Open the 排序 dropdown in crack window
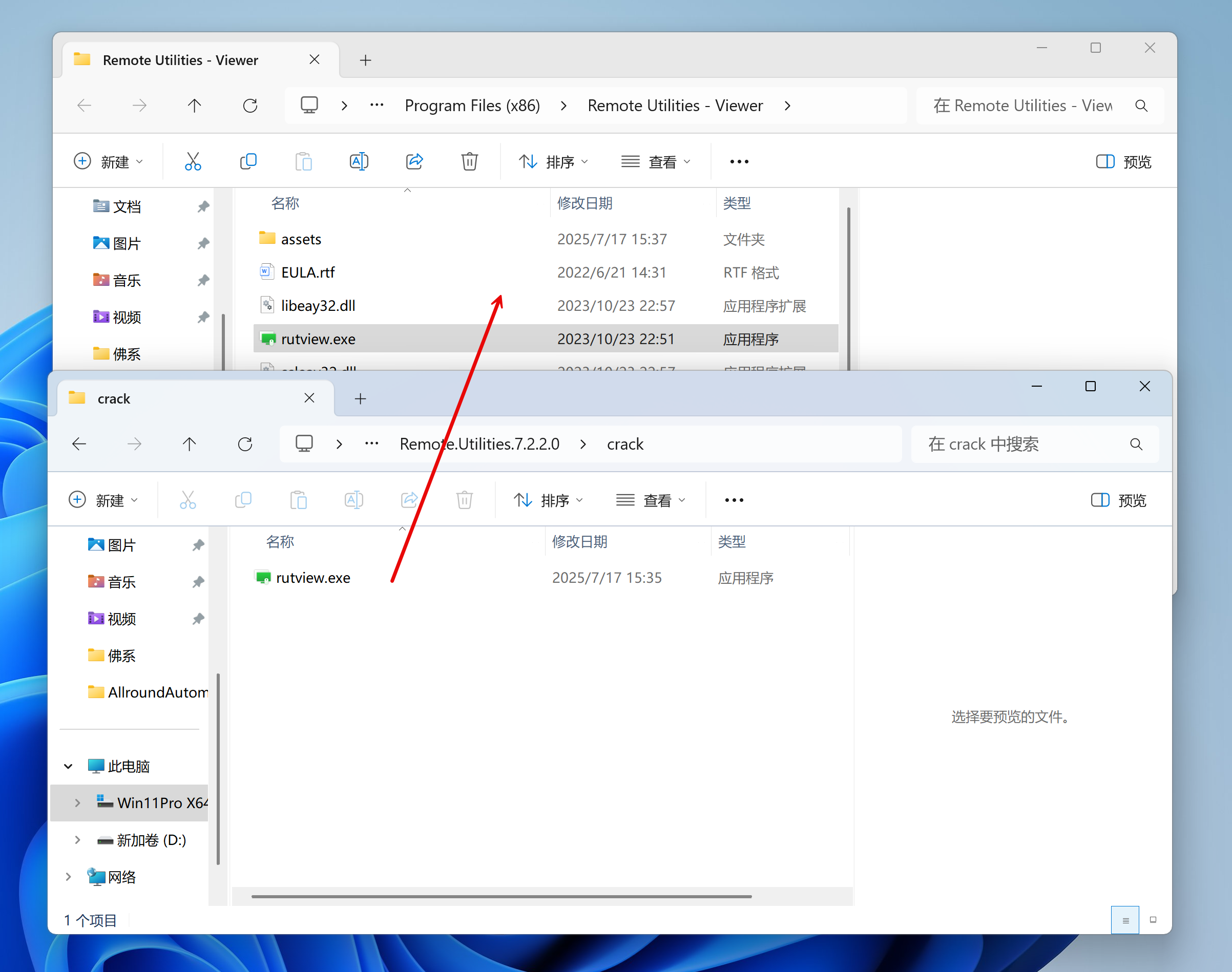 548,500
